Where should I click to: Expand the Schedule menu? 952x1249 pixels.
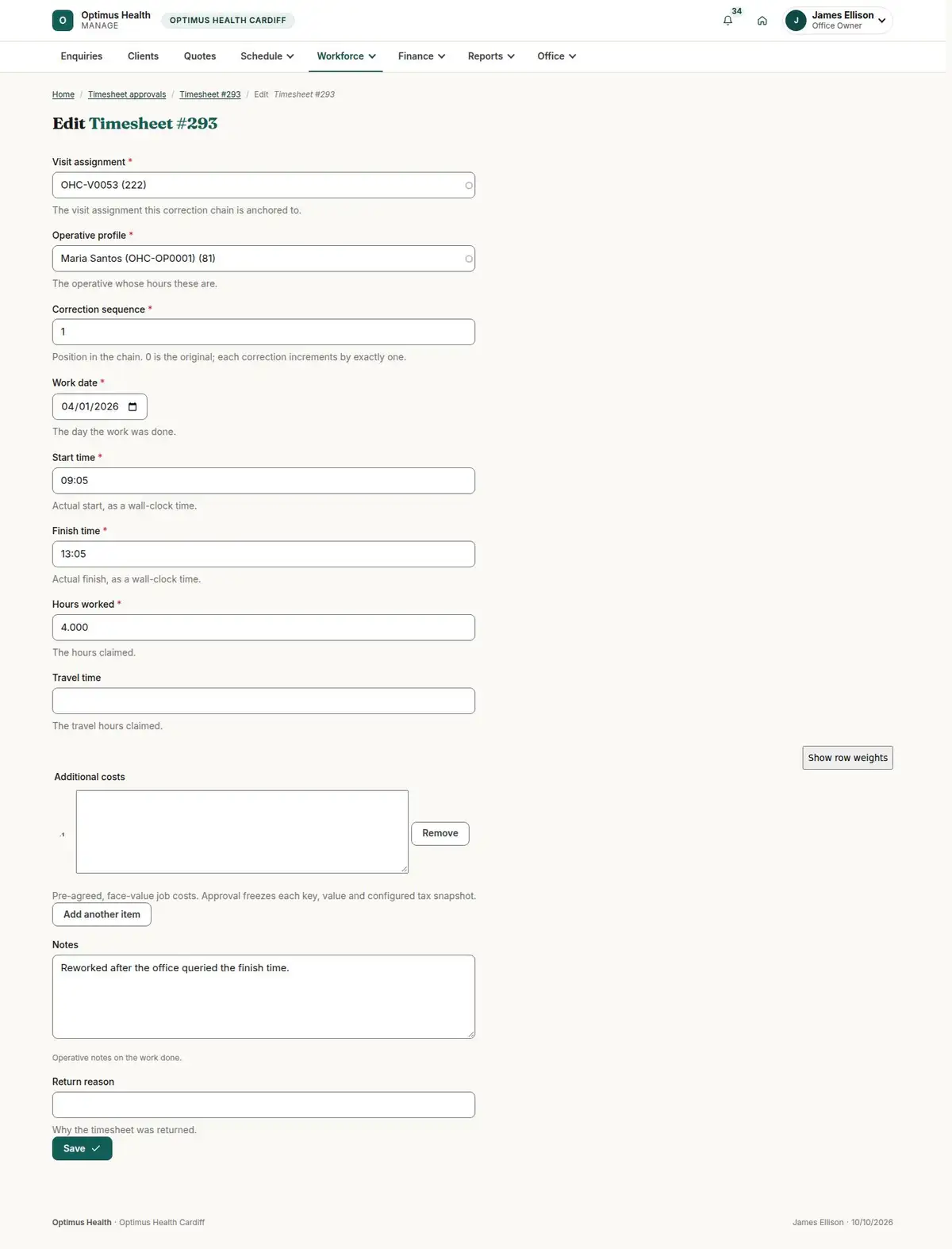point(267,56)
